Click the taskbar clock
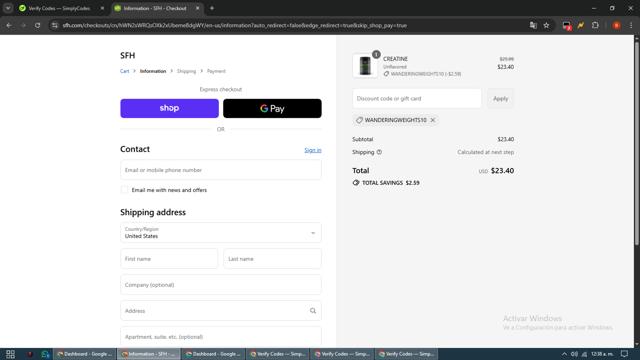The image size is (640, 360). coord(602,354)
